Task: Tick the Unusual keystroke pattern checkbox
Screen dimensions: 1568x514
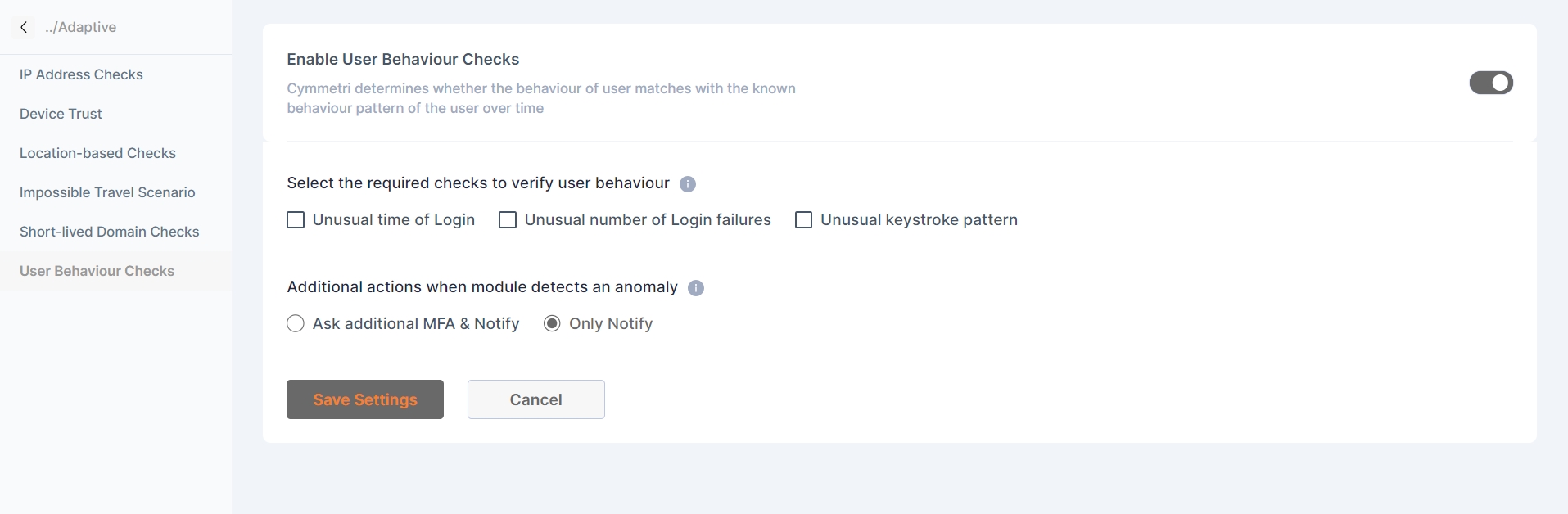Action: pyautogui.click(x=804, y=220)
